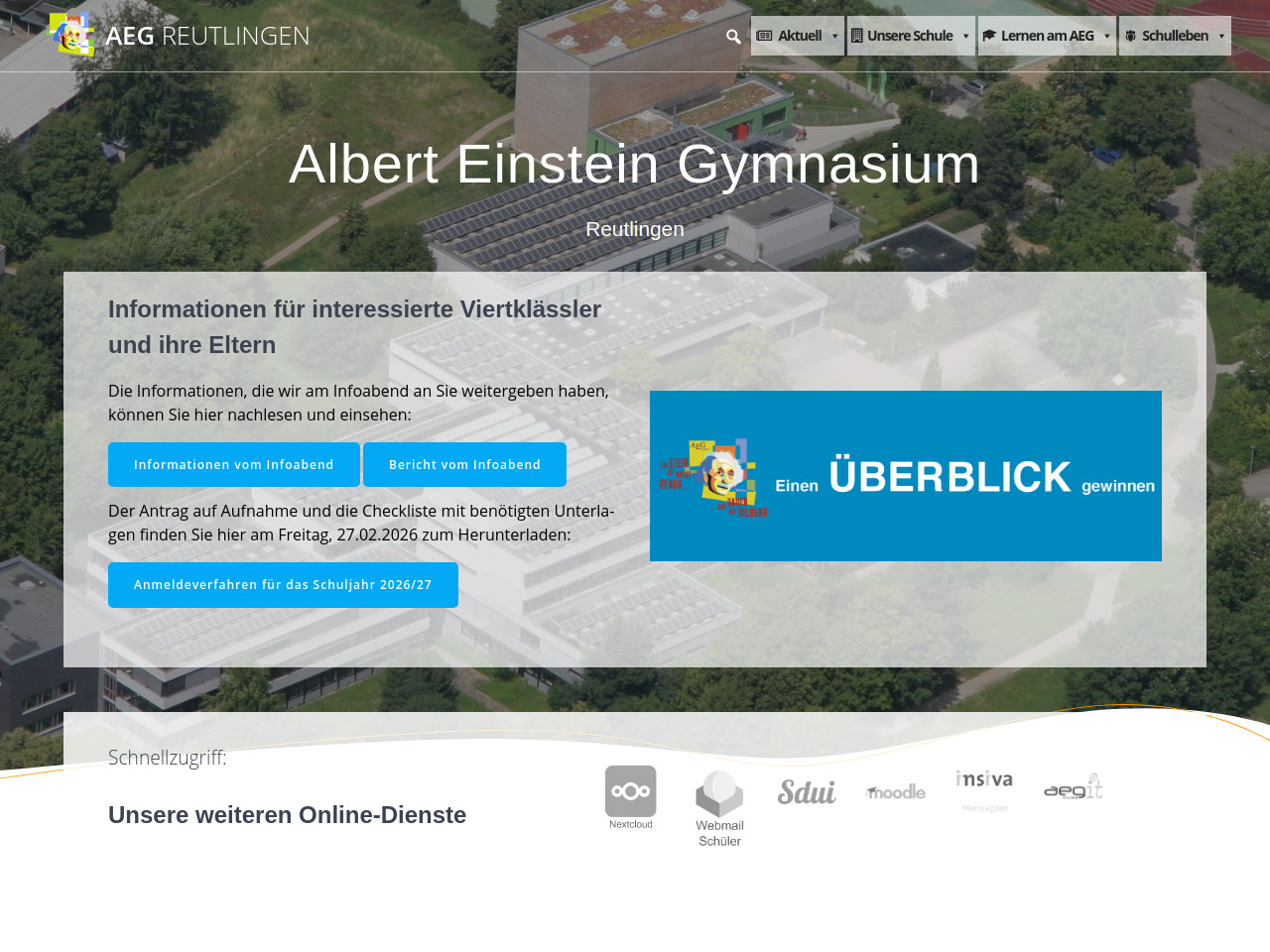Expand the Aktuell dropdown arrow
The height and width of the screenshot is (952, 1270).
click(834, 37)
